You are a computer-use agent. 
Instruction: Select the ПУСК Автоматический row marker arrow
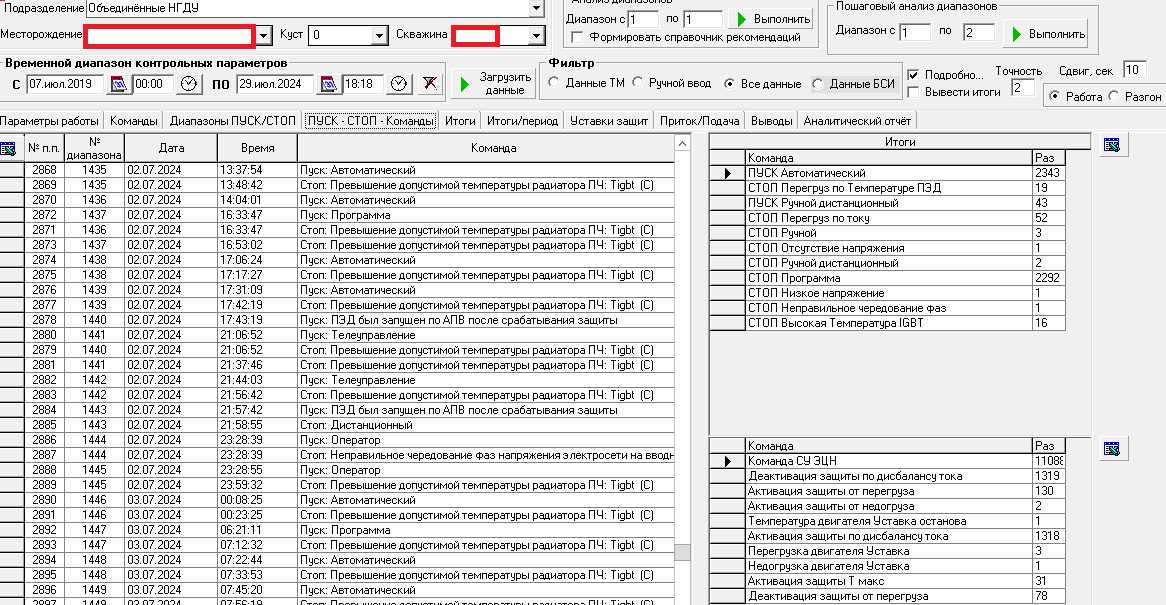727,173
